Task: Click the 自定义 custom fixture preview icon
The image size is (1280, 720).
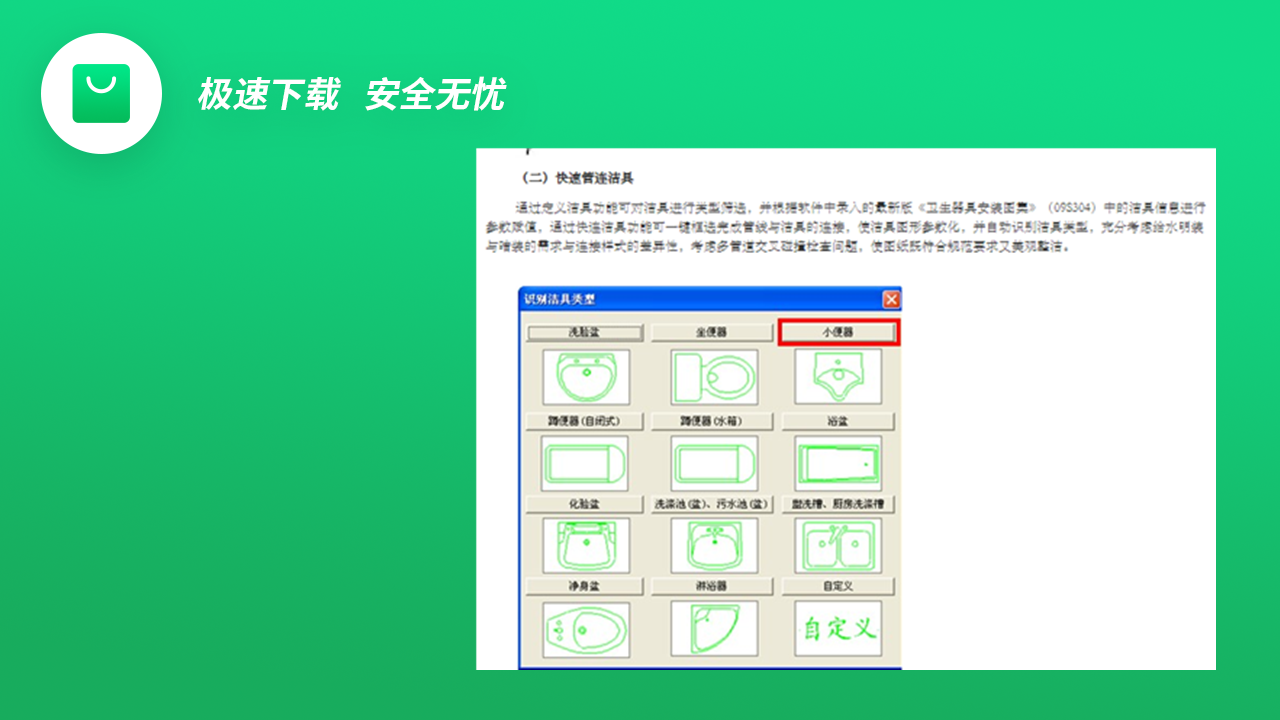Action: coord(840,627)
